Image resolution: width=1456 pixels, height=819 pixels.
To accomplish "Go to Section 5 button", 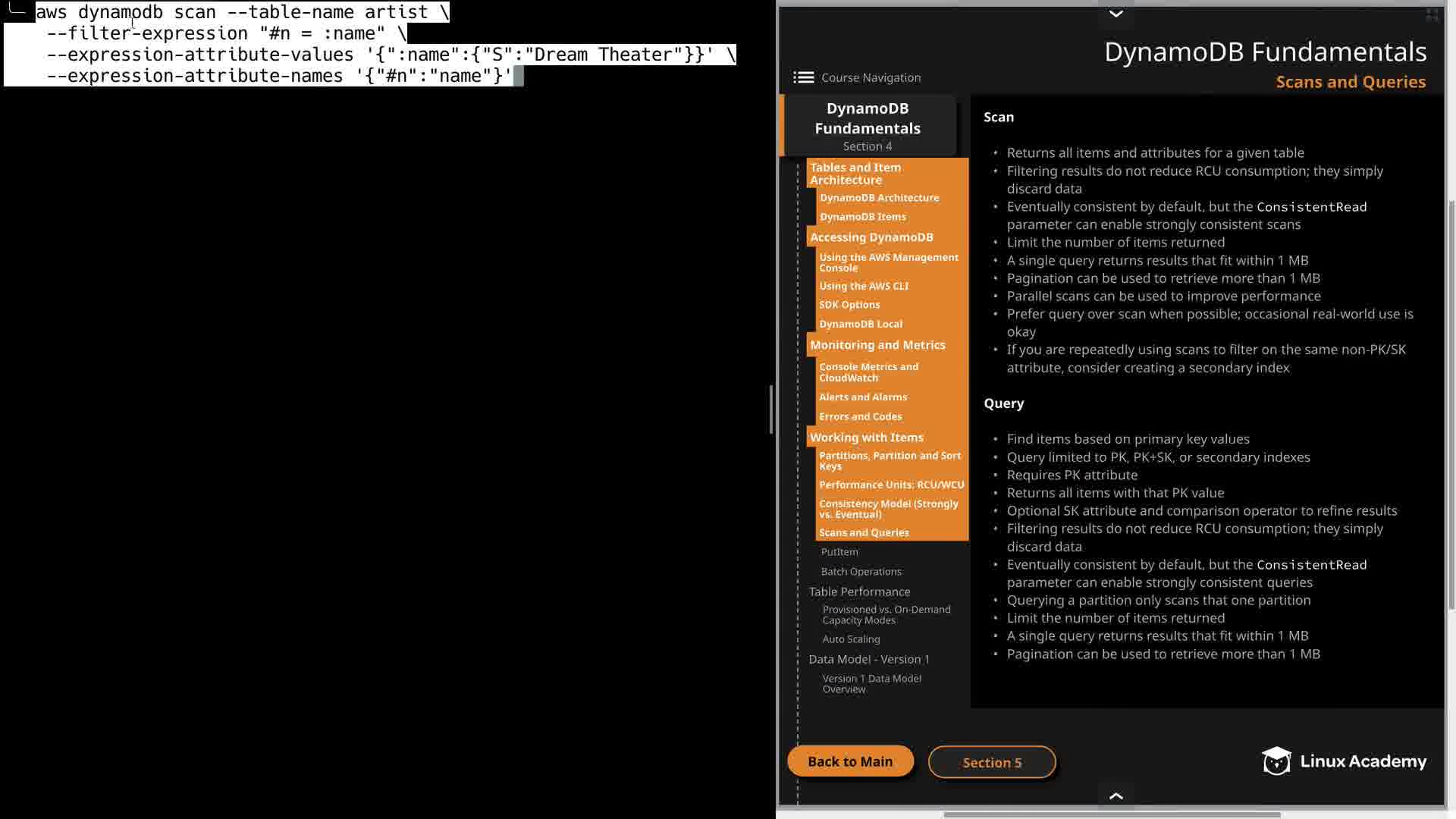I will point(991,762).
